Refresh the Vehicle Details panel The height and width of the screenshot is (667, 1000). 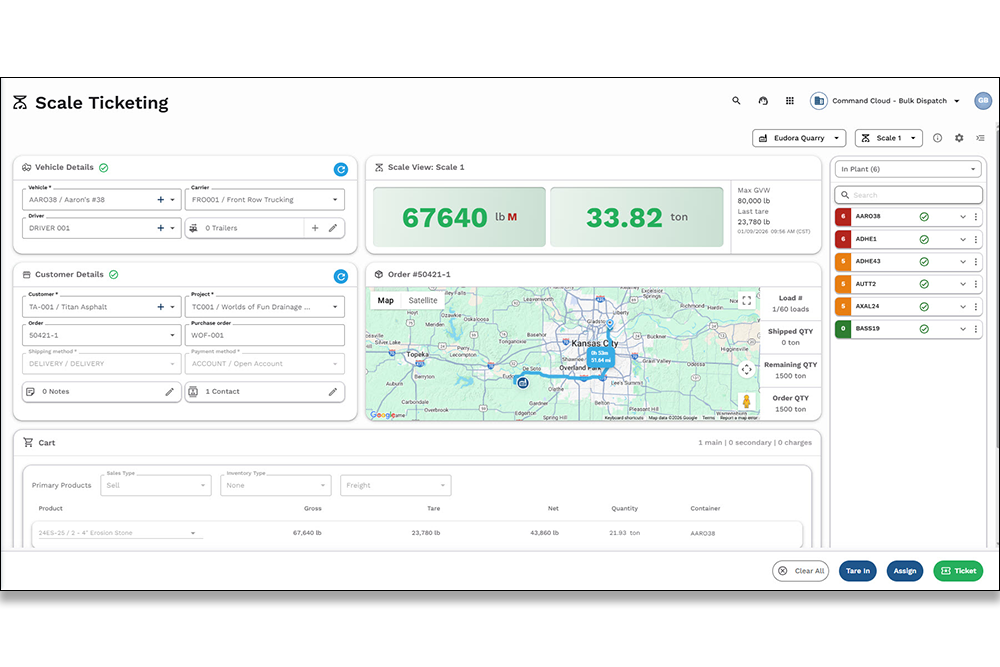tap(340, 170)
